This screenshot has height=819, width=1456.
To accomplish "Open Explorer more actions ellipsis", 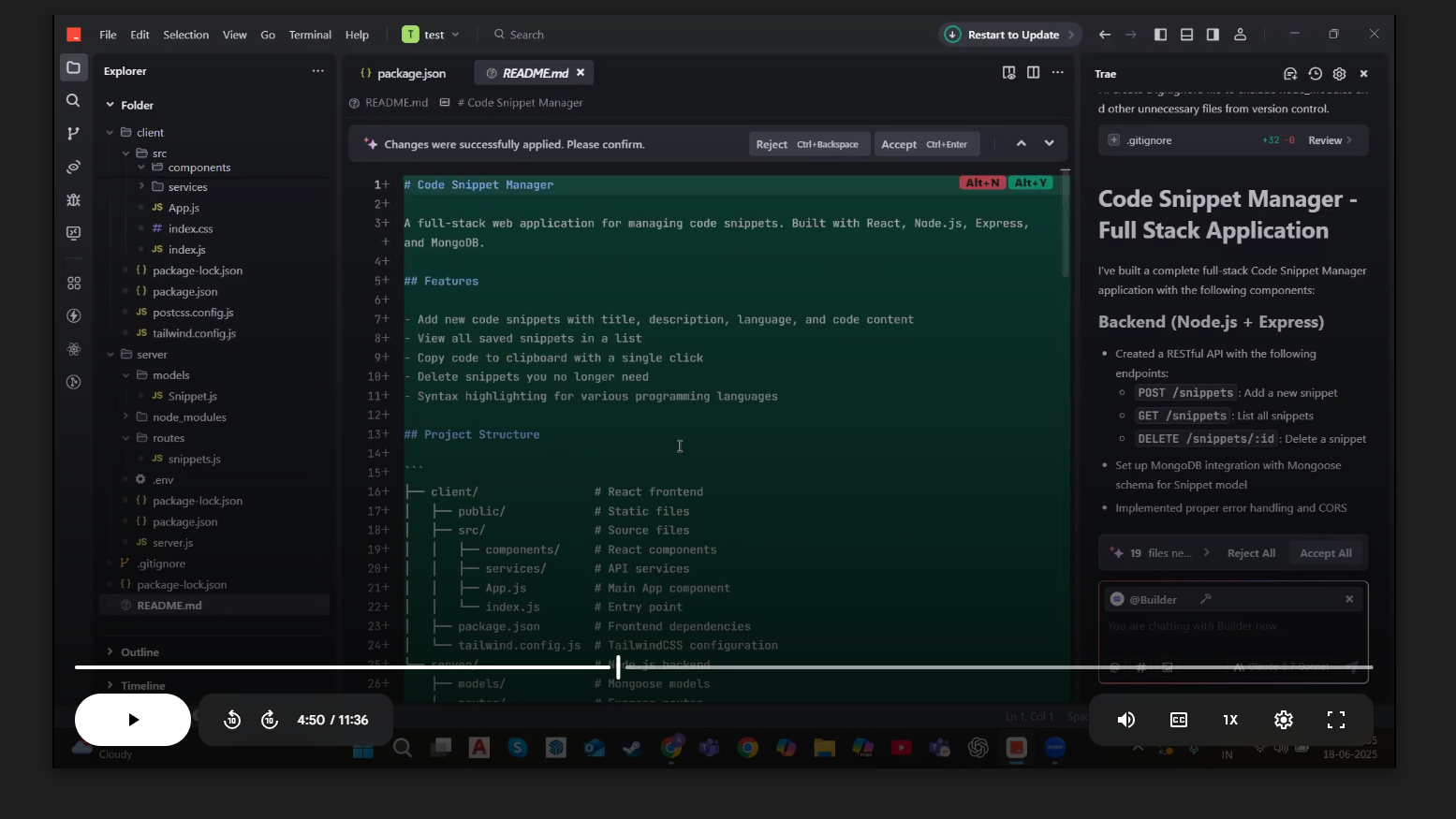I will [x=317, y=71].
